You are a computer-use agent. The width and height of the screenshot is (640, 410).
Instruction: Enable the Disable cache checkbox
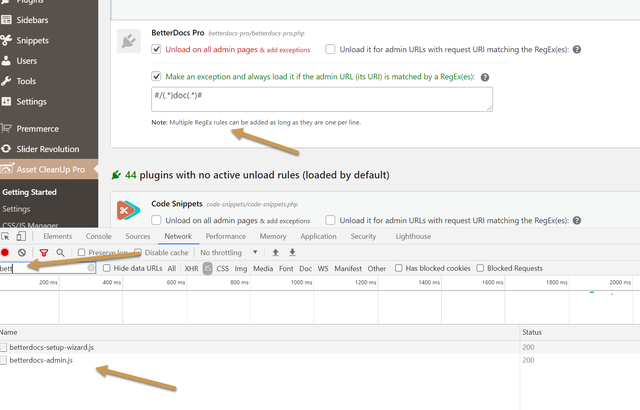tap(138, 253)
